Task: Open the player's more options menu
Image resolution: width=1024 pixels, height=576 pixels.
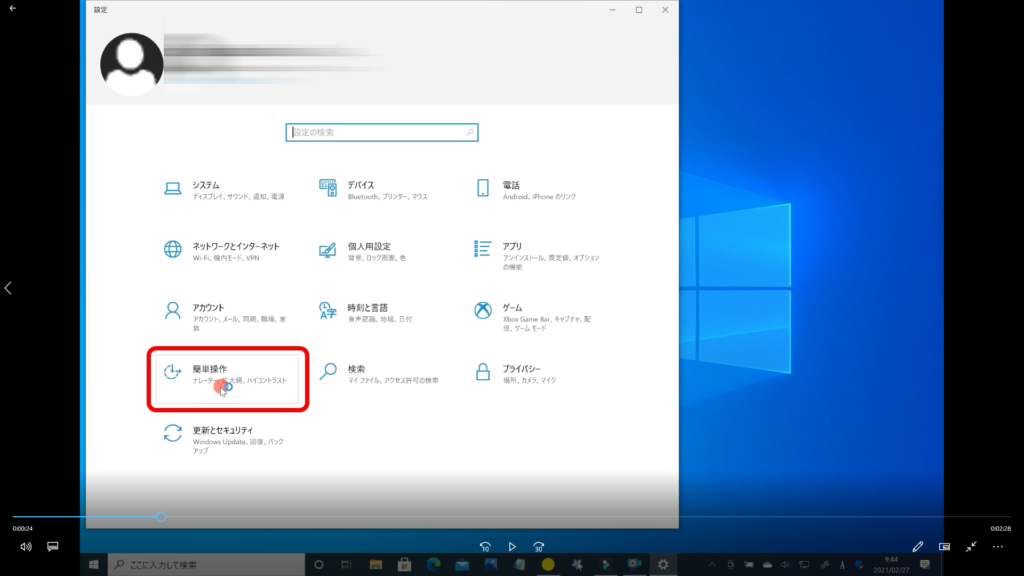Action: (x=997, y=547)
